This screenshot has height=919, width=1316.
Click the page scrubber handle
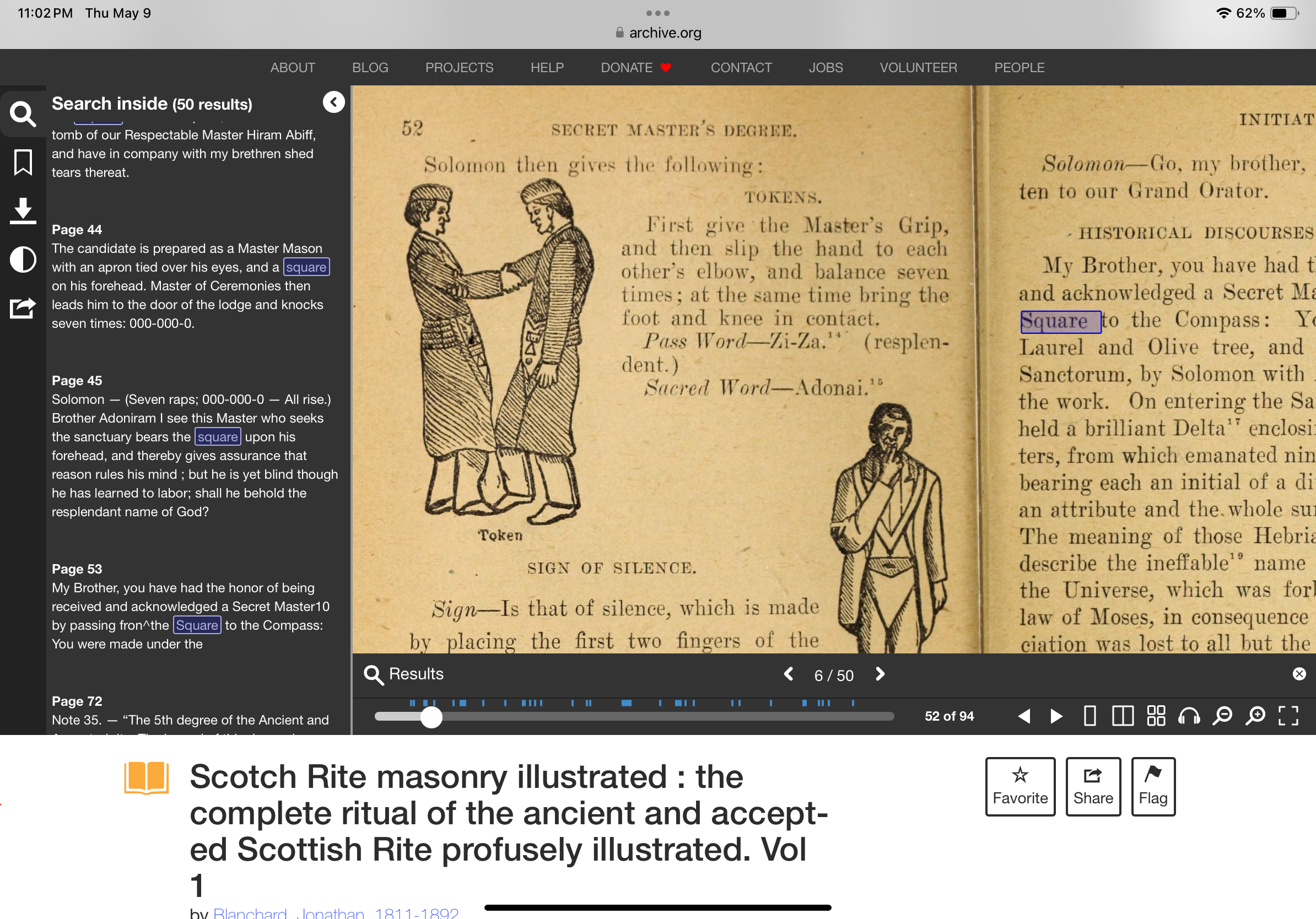(432, 717)
